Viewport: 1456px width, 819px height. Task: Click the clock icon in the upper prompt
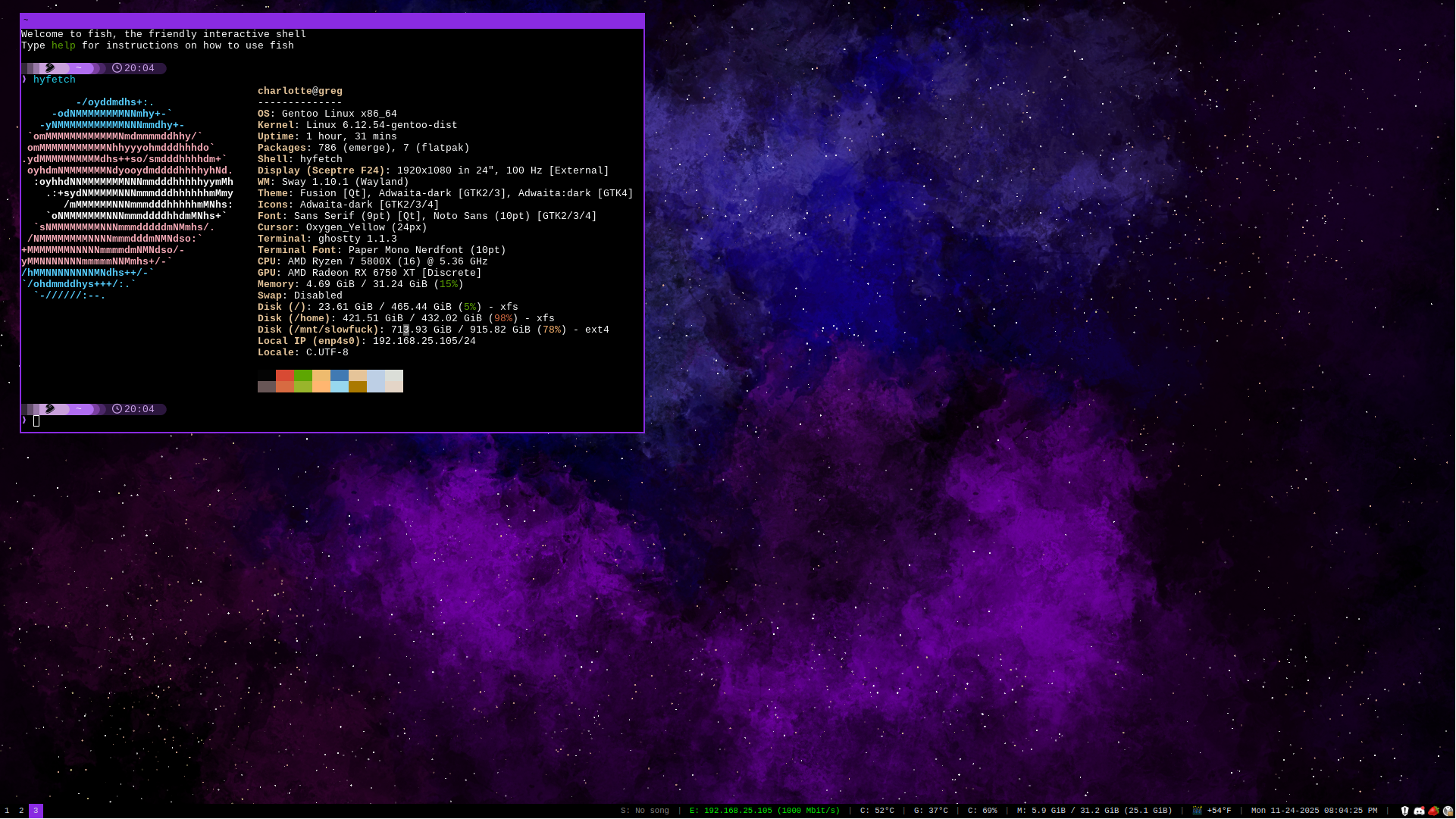117,68
